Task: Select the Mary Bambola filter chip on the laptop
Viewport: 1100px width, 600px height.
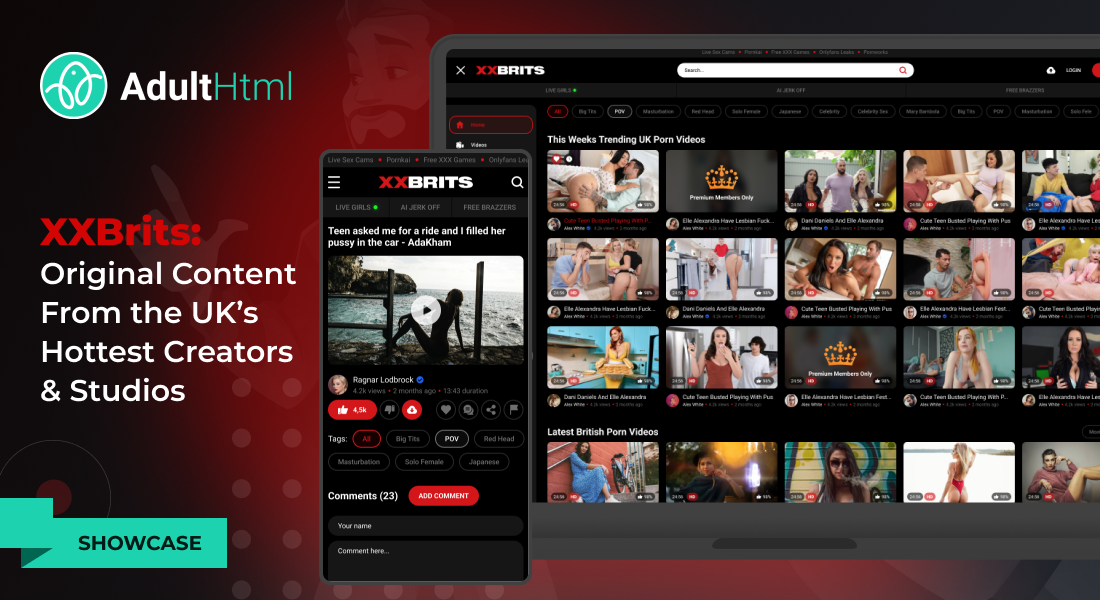Action: point(923,112)
